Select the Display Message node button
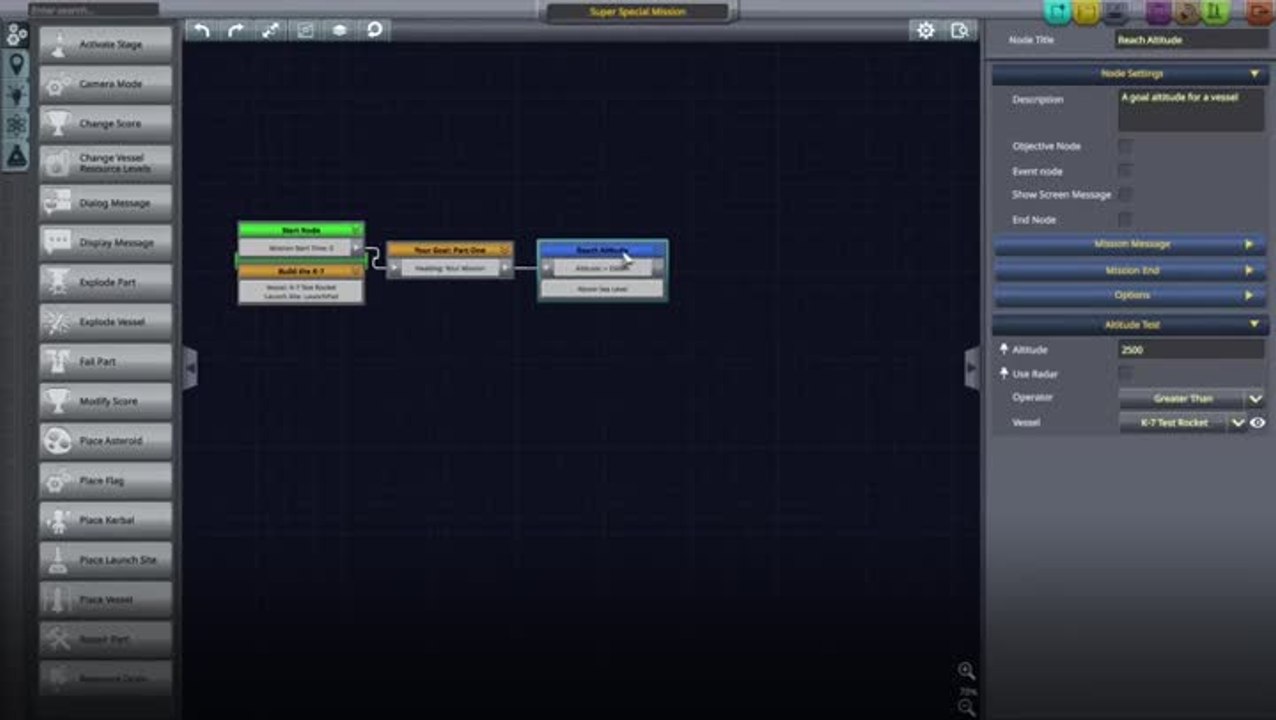Viewport: 1276px width, 720px height. [x=105, y=243]
